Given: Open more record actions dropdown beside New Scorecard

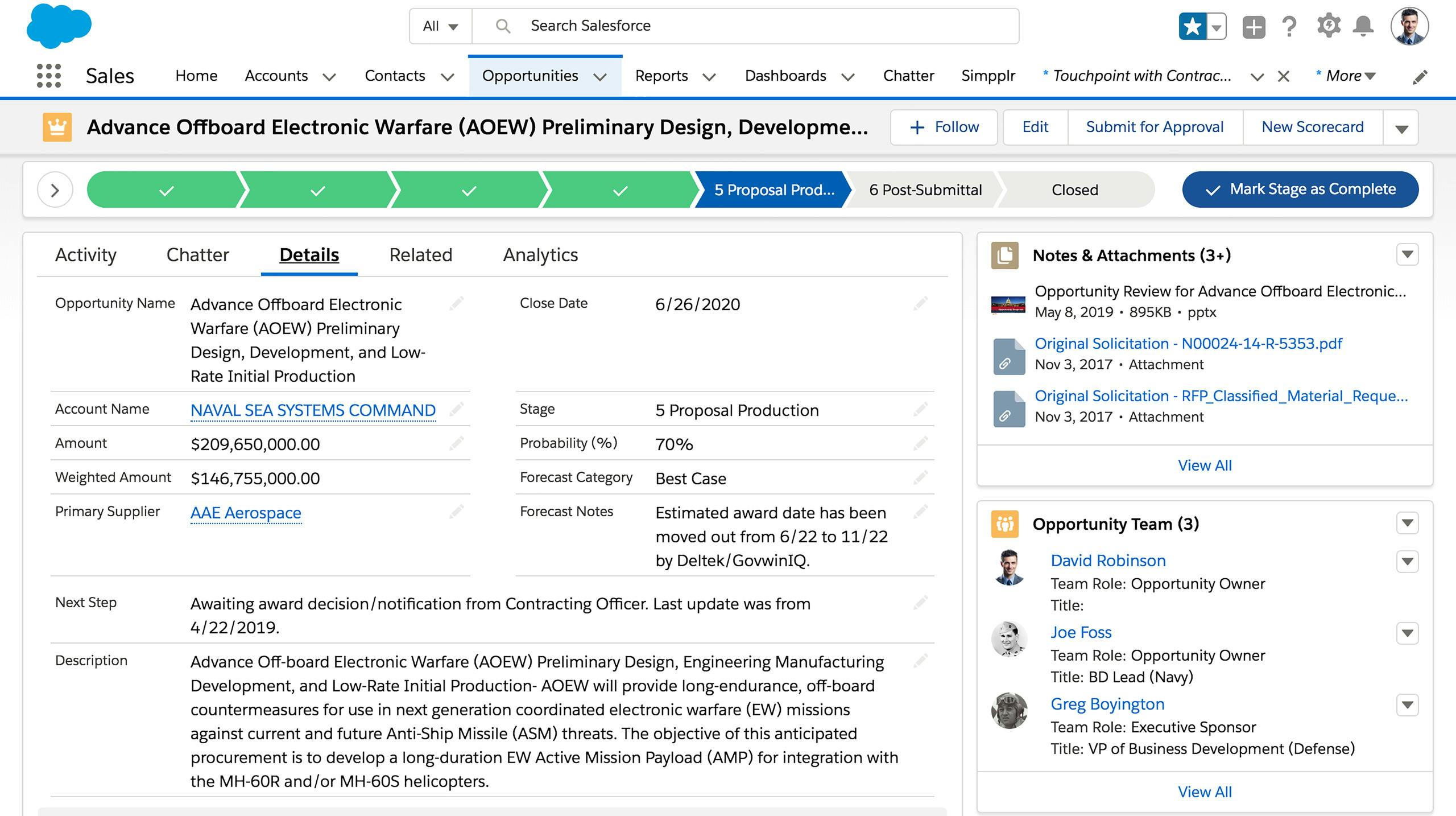Looking at the screenshot, I should coord(1401,127).
